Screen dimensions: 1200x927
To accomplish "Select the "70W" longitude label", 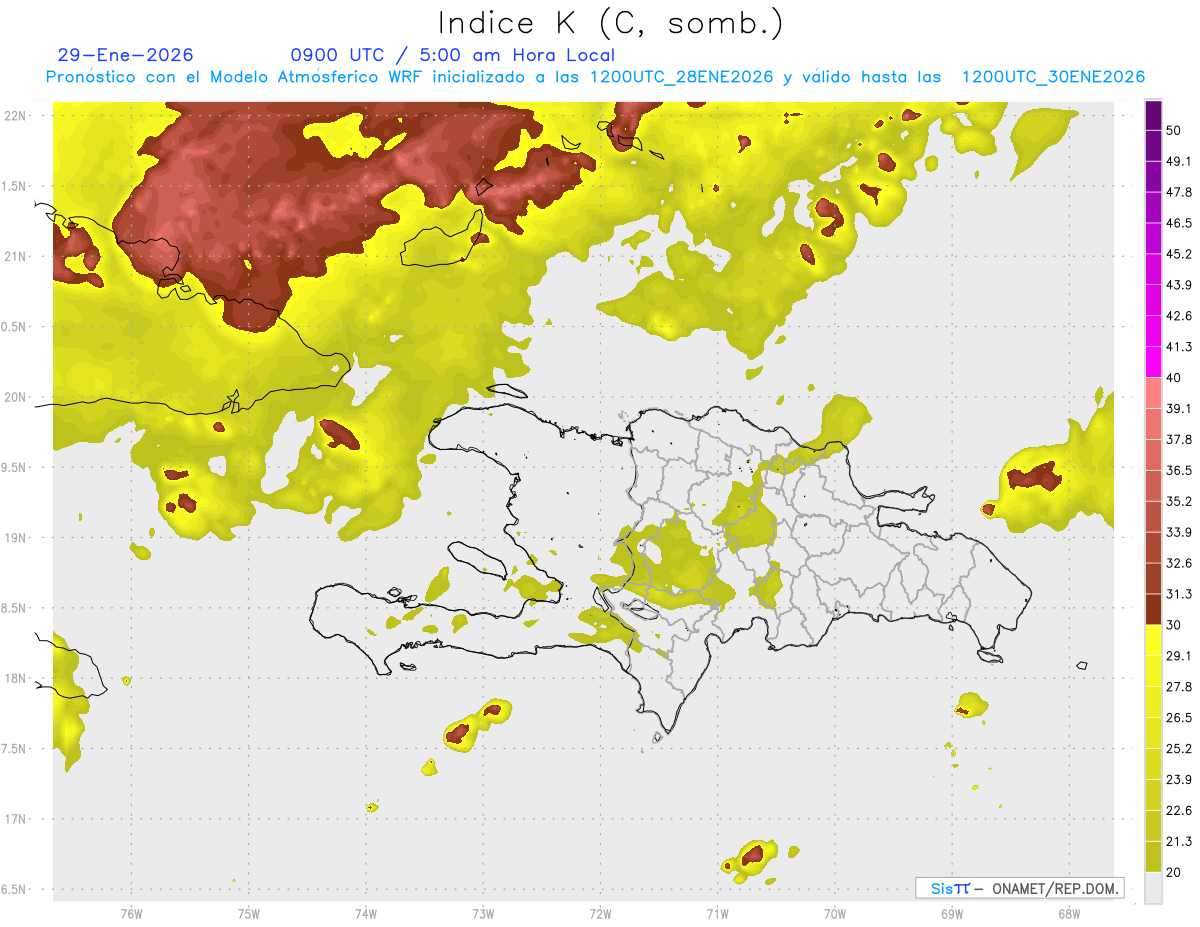I will tap(835, 913).
